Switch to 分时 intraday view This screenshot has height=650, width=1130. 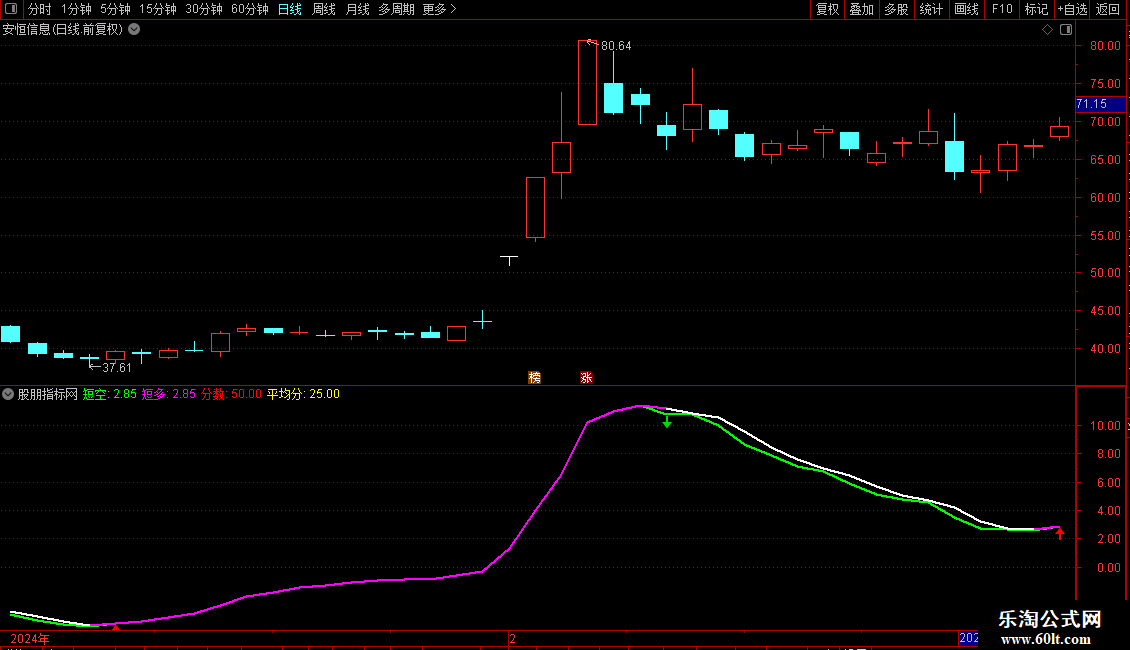click(40, 9)
